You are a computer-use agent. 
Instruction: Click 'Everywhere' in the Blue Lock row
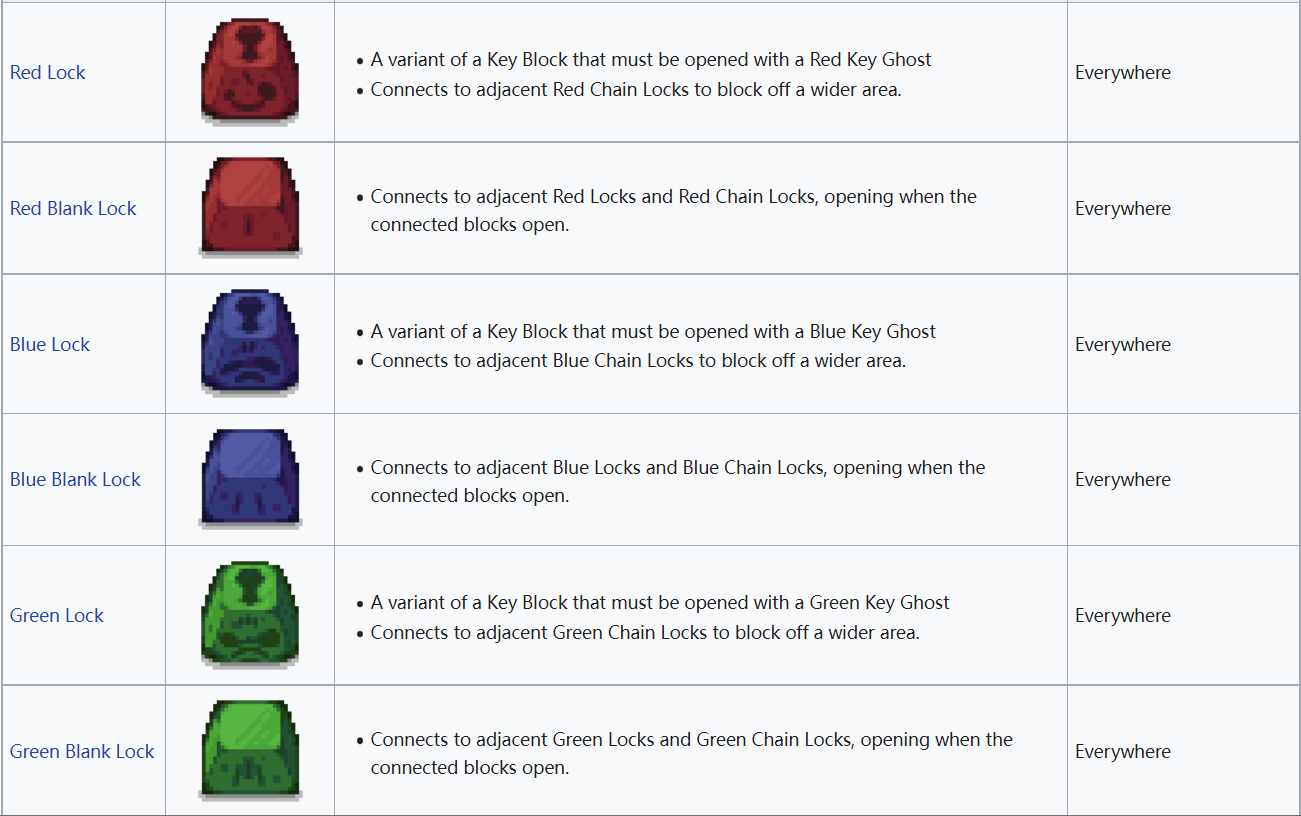[1123, 344]
